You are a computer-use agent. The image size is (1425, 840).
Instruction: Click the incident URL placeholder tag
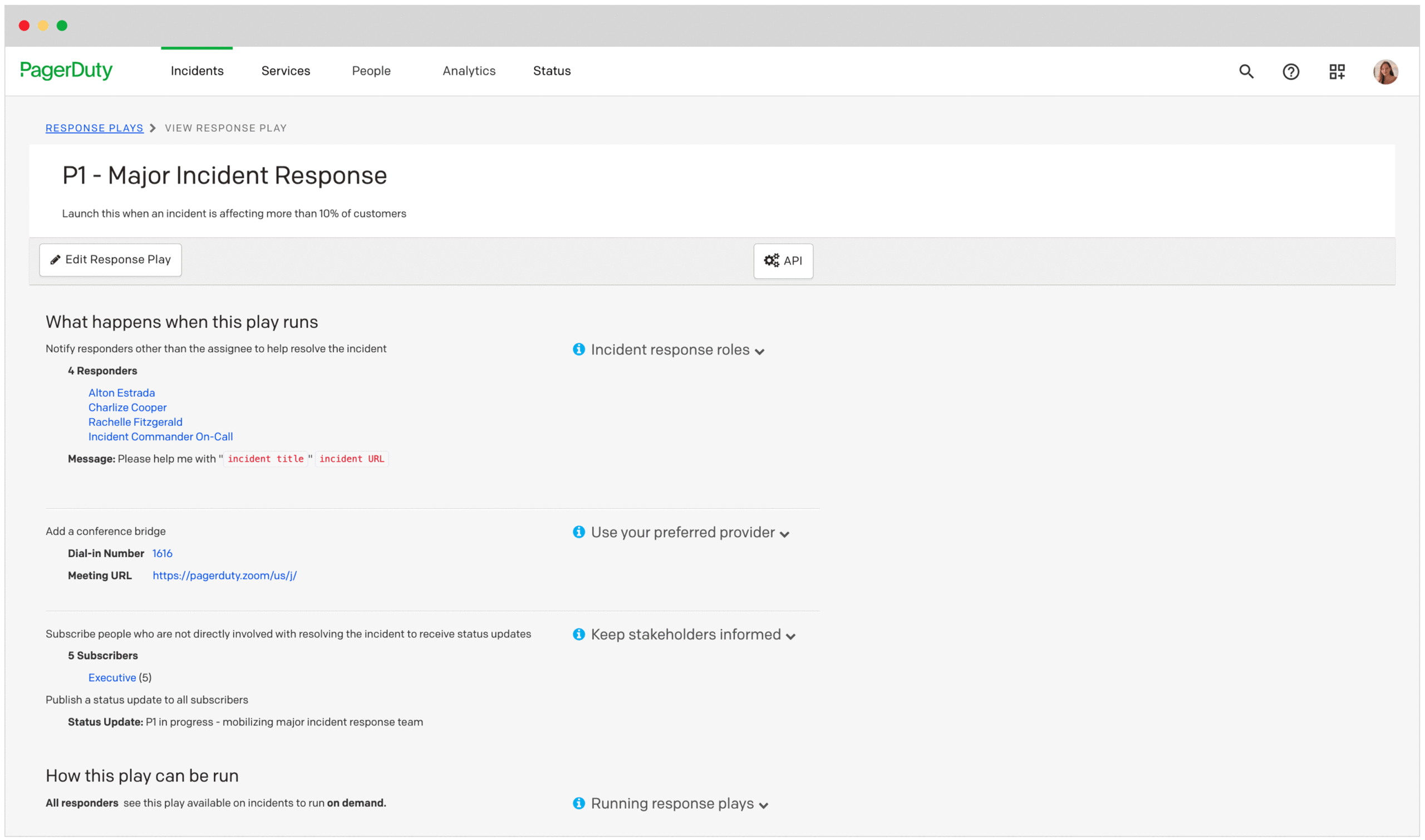351,459
